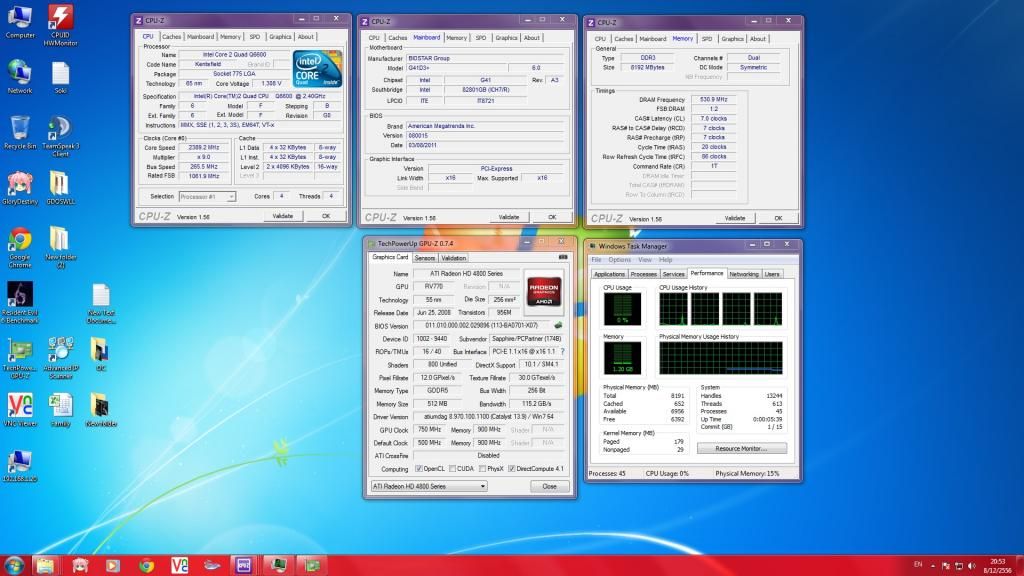Image resolution: width=1024 pixels, height=576 pixels.
Task: Click OK in Mainboard CPU-Z window
Action: 552,217
